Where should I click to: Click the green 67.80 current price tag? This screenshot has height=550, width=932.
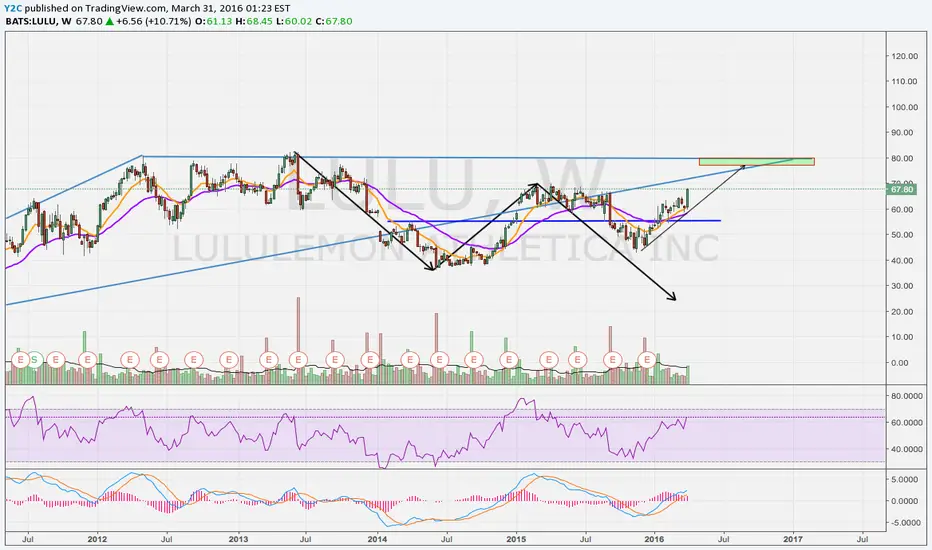coord(901,189)
